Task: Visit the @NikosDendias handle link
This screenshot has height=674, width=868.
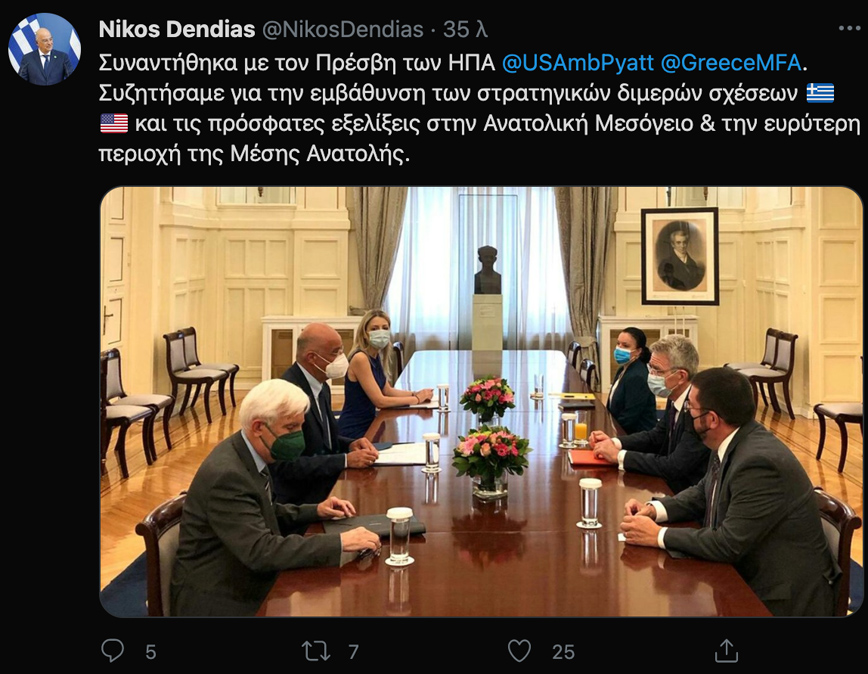Action: (343, 29)
